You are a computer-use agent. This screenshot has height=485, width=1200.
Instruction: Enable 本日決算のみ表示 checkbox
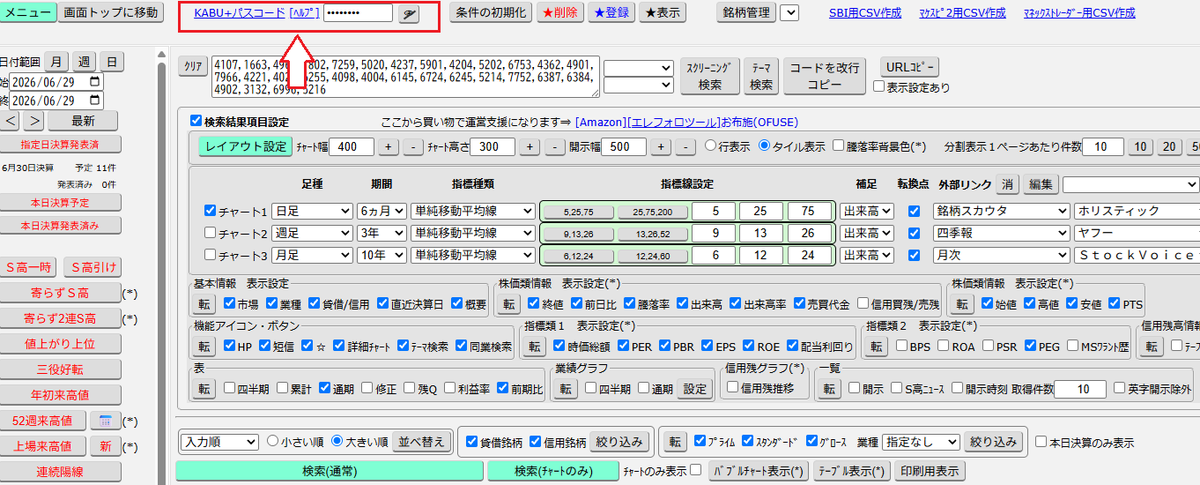click(1041, 441)
